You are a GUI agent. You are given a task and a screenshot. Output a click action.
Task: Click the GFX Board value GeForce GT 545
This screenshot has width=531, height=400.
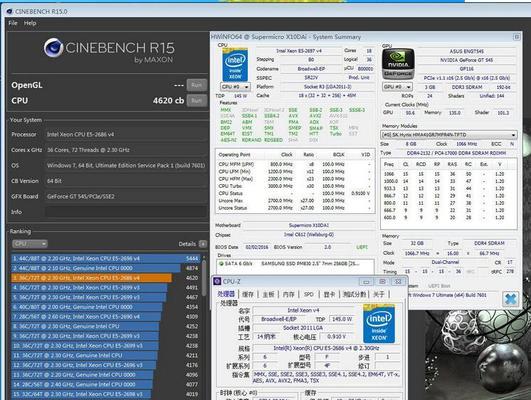(x=126, y=196)
